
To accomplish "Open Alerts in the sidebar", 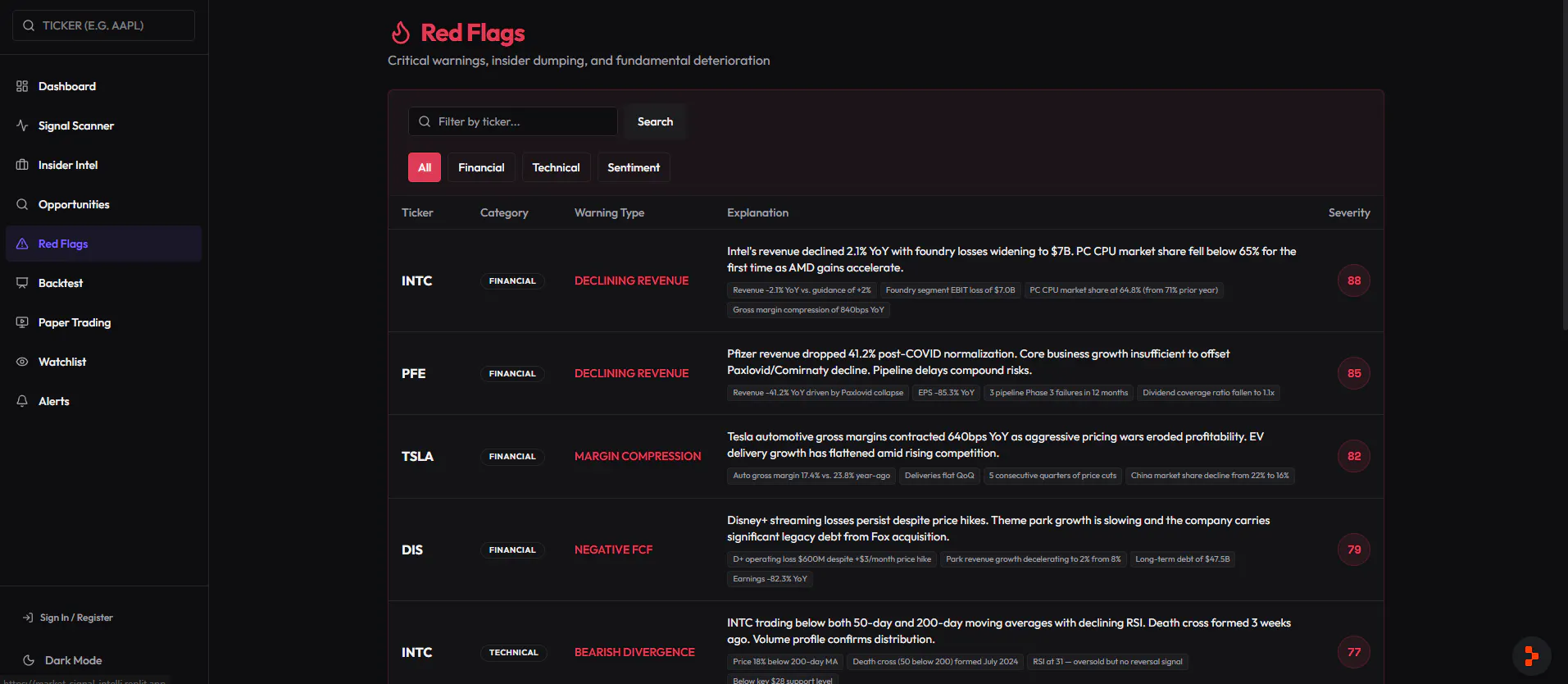I will coord(103,401).
